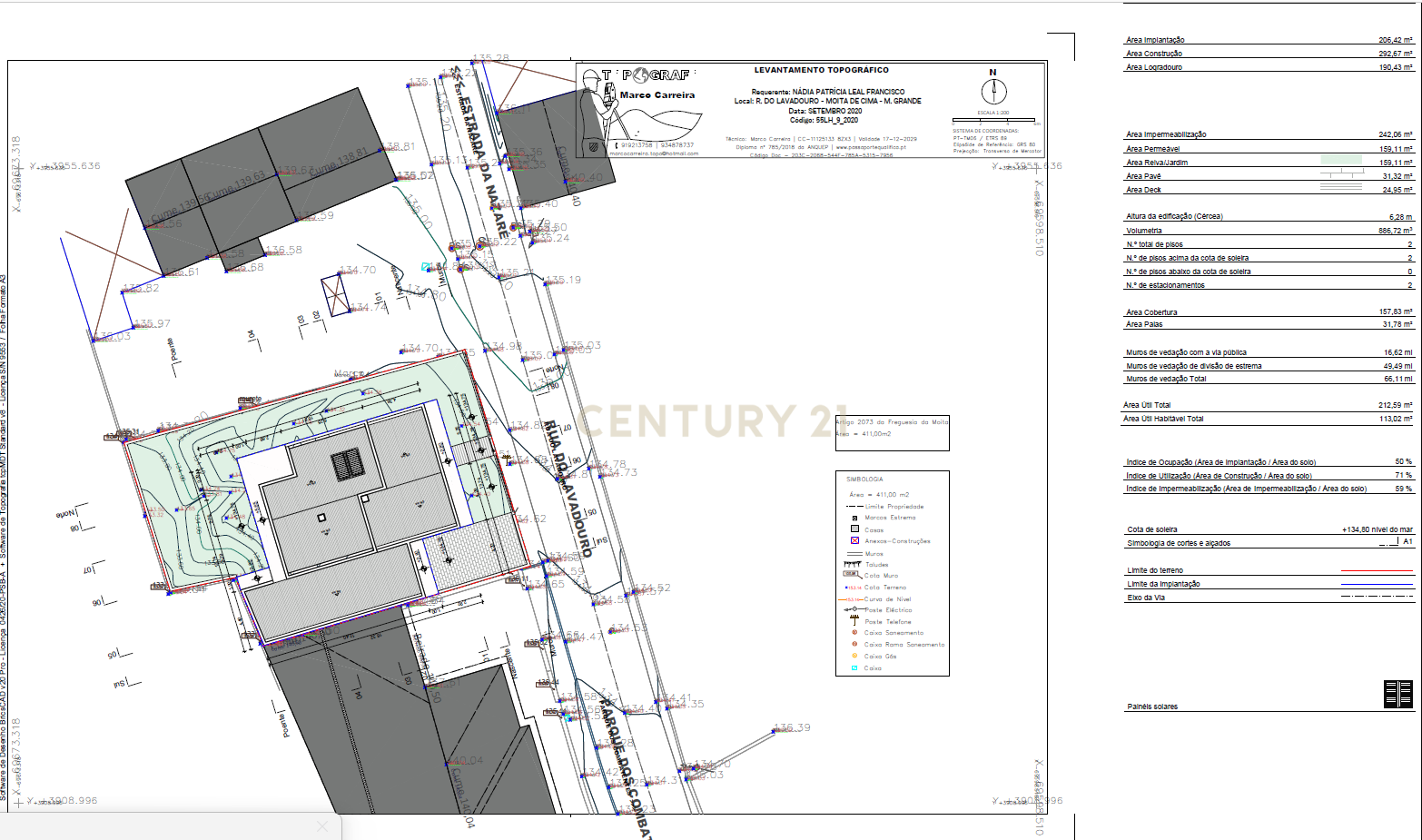The height and width of the screenshot is (840, 1422).
Task: Click the crossed annex box on the site plan
Action: (x=335, y=296)
